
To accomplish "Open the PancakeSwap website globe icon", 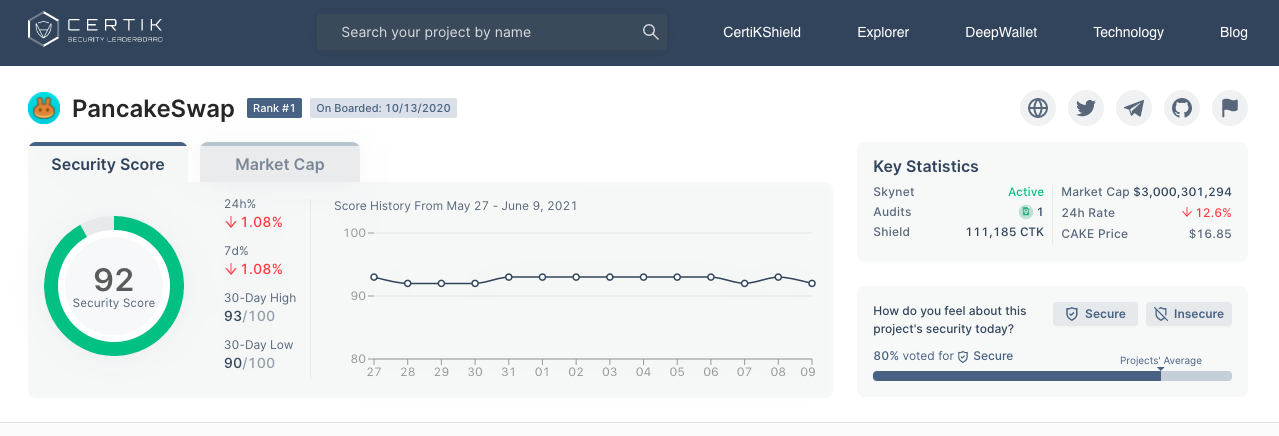I will (1038, 108).
